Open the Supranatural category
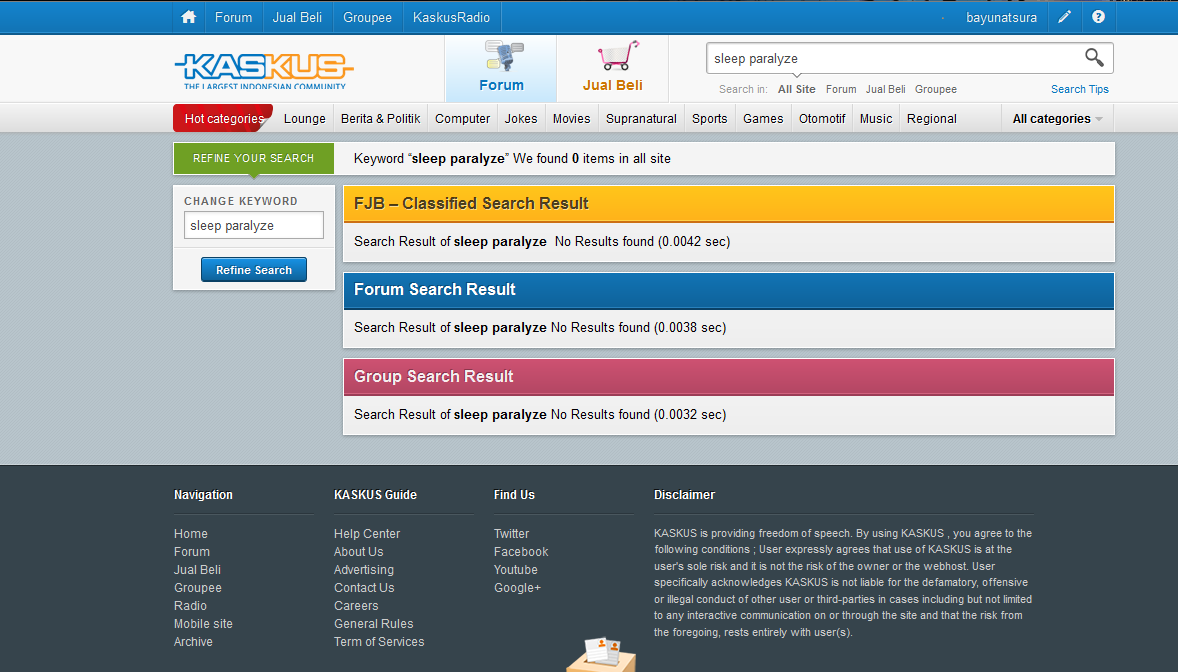Screen dimensions: 1178x672 (x=641, y=119)
